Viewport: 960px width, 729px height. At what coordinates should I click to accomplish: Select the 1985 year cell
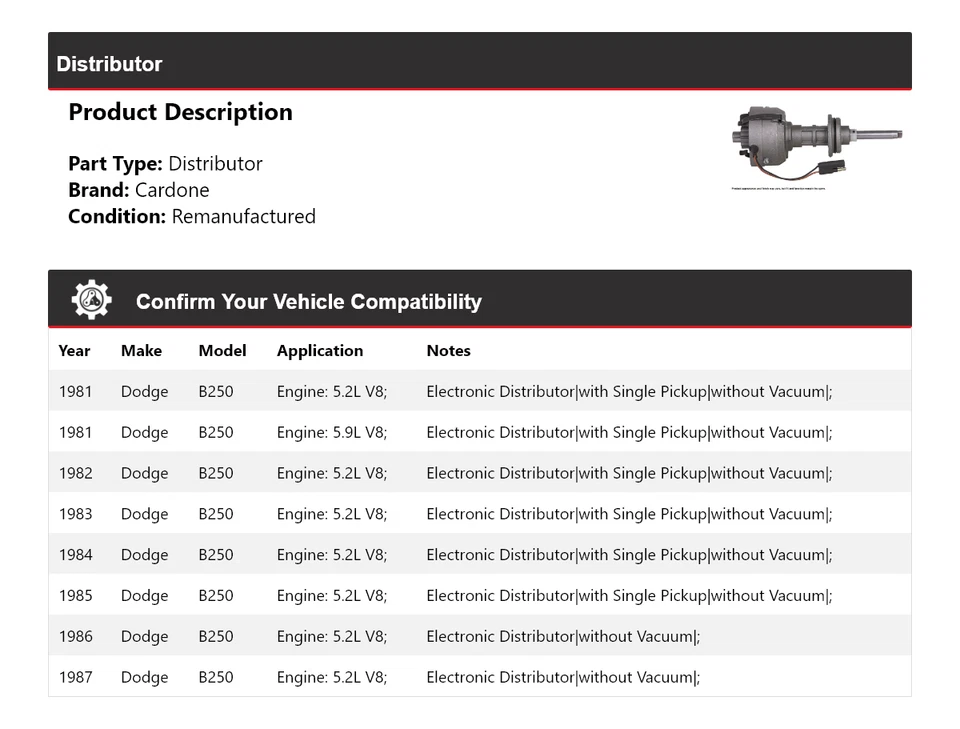click(x=75, y=596)
